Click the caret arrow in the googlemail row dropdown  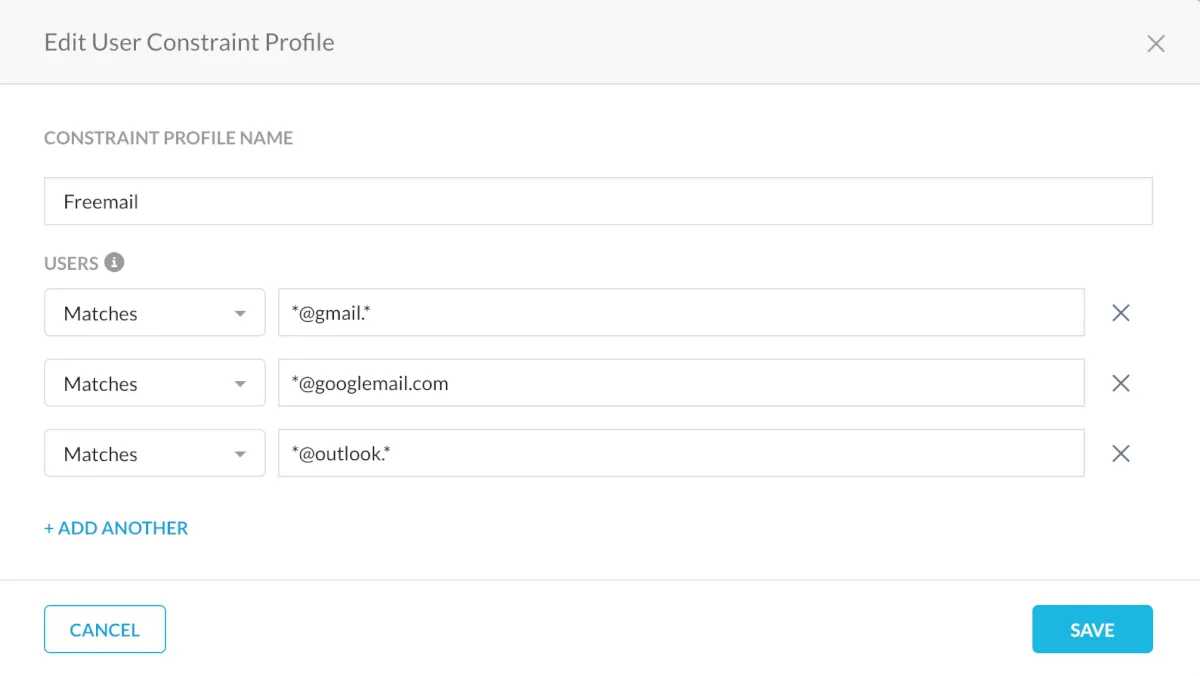pyautogui.click(x=240, y=384)
